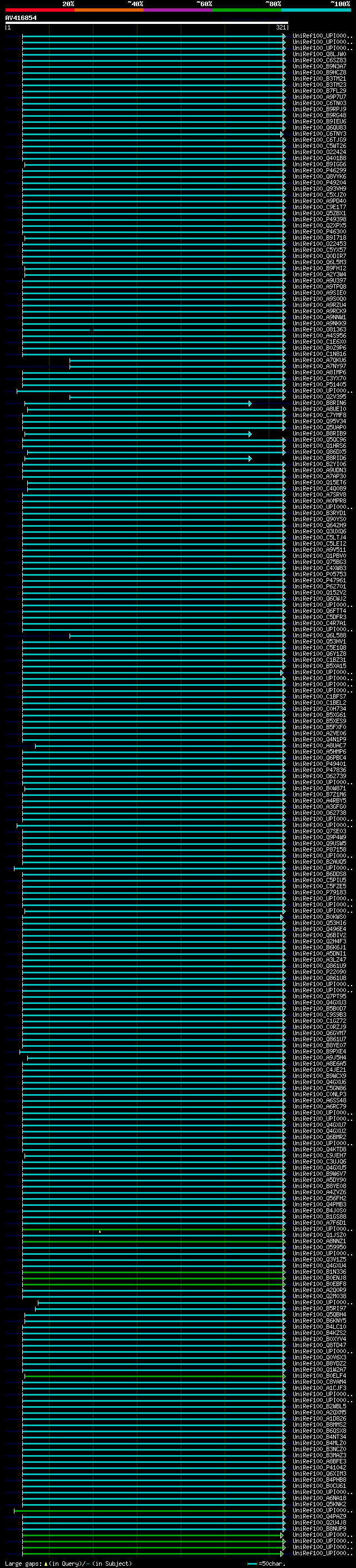Image resolution: width=356 pixels, height=1568 pixels.
Task: Select the UniRef100_Q2V395 label
Action: [x=319, y=397]
